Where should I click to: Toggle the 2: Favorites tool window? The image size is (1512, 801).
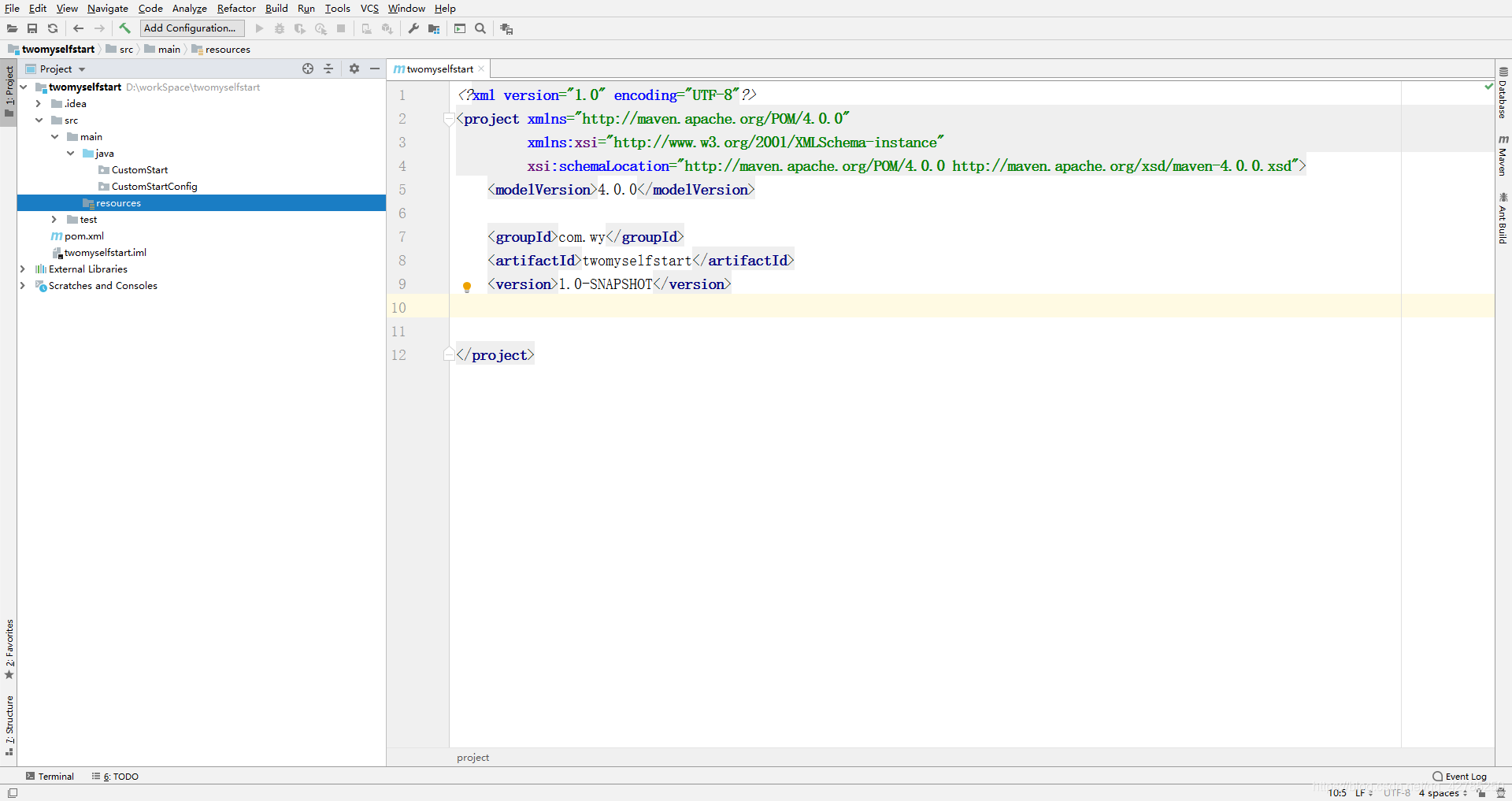tap(9, 649)
